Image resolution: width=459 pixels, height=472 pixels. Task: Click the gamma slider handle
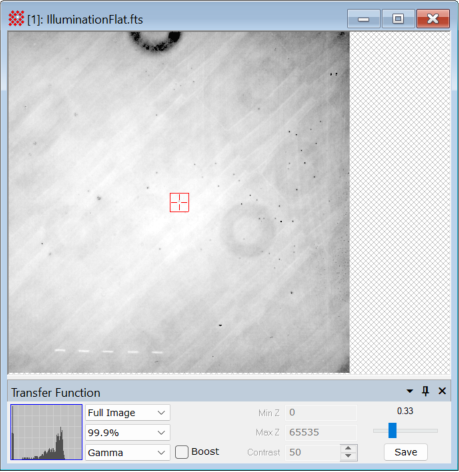[x=393, y=430]
